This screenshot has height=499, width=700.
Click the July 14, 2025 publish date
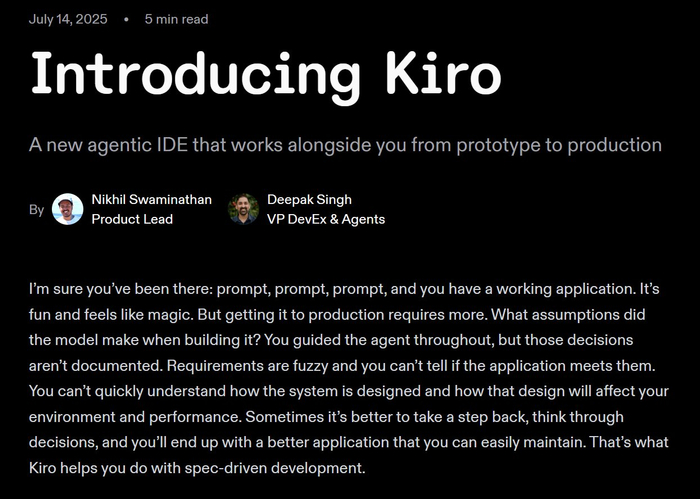pos(68,18)
